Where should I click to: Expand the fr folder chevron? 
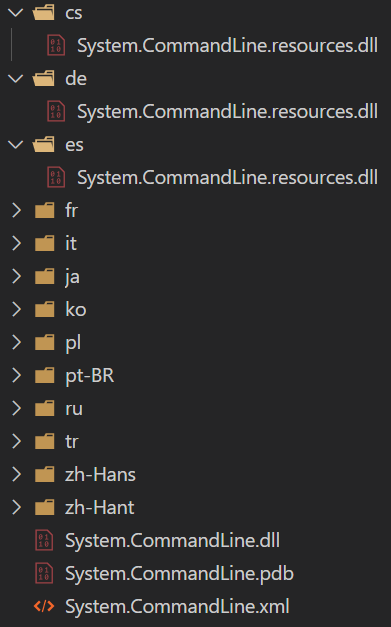coord(16,210)
